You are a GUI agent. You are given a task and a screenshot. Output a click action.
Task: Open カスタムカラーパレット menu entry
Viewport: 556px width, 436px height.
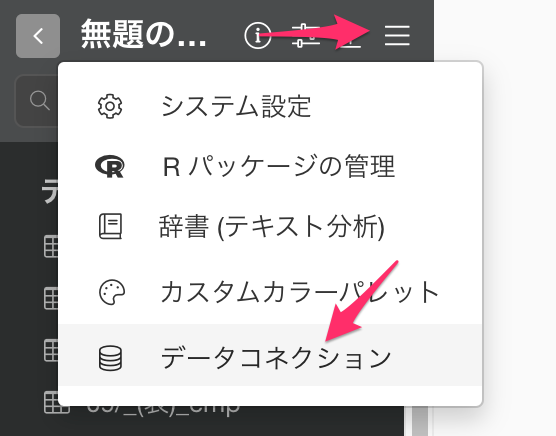click(270, 292)
